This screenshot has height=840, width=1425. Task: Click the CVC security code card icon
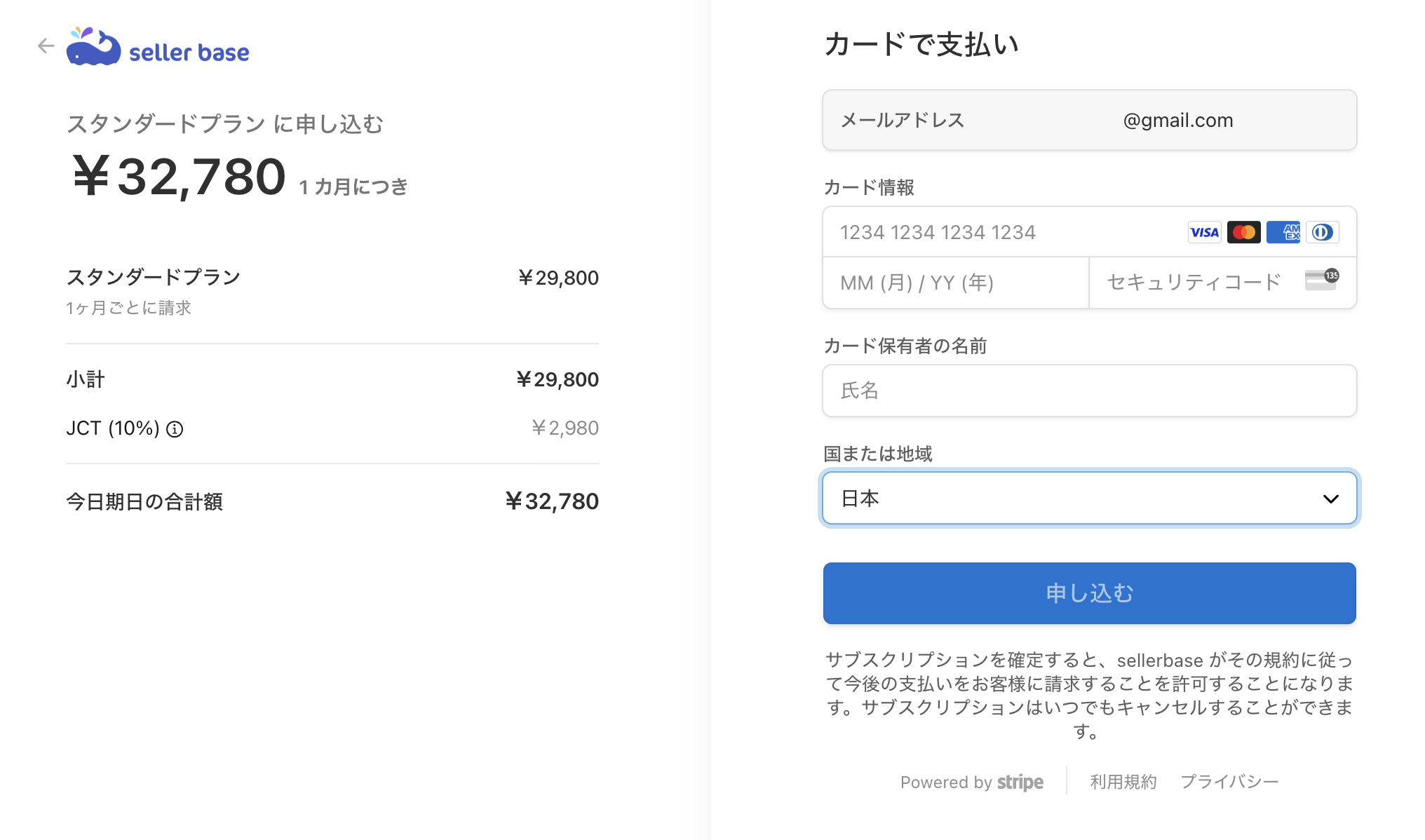tap(1321, 280)
